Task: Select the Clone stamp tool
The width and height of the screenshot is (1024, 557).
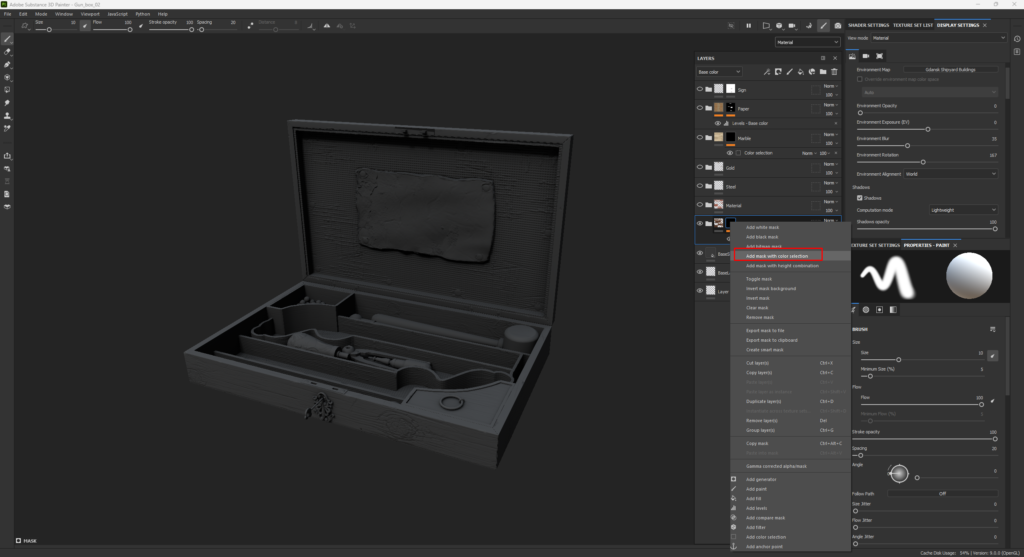Action: [x=8, y=115]
